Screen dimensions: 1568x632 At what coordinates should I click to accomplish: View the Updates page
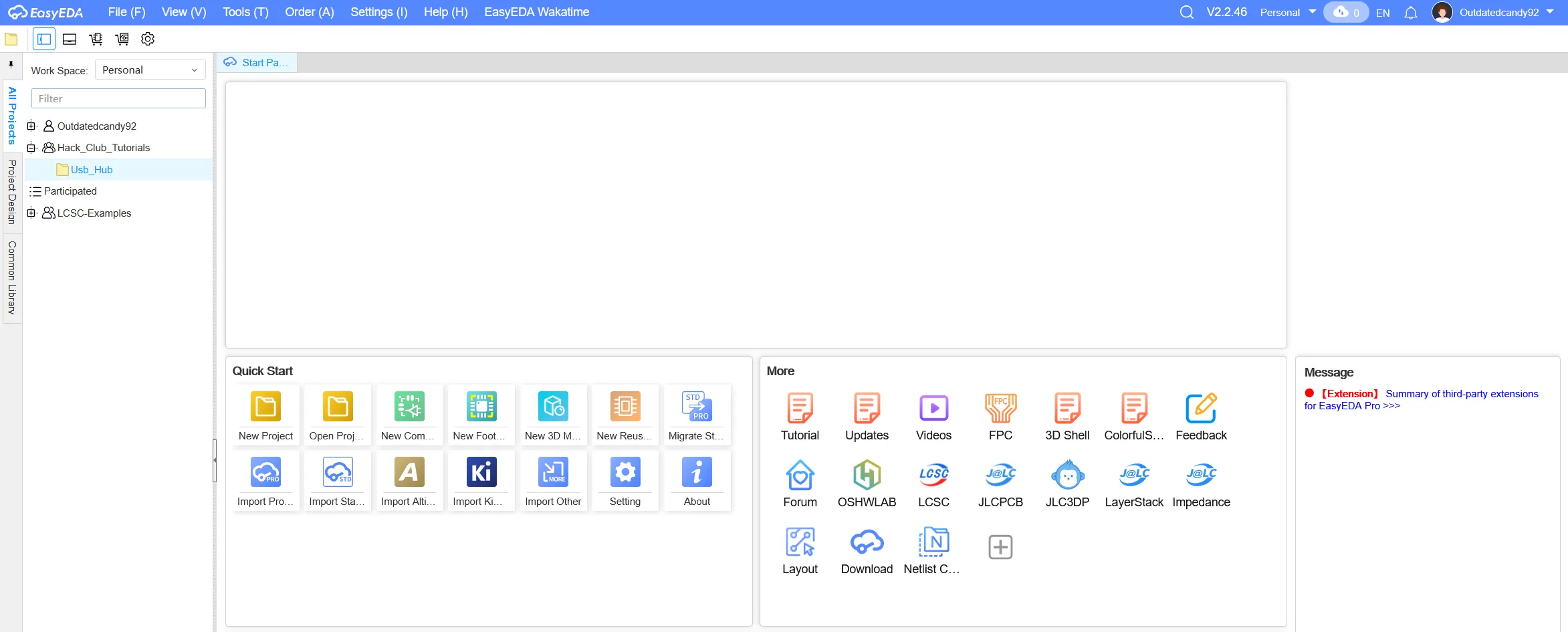(867, 417)
